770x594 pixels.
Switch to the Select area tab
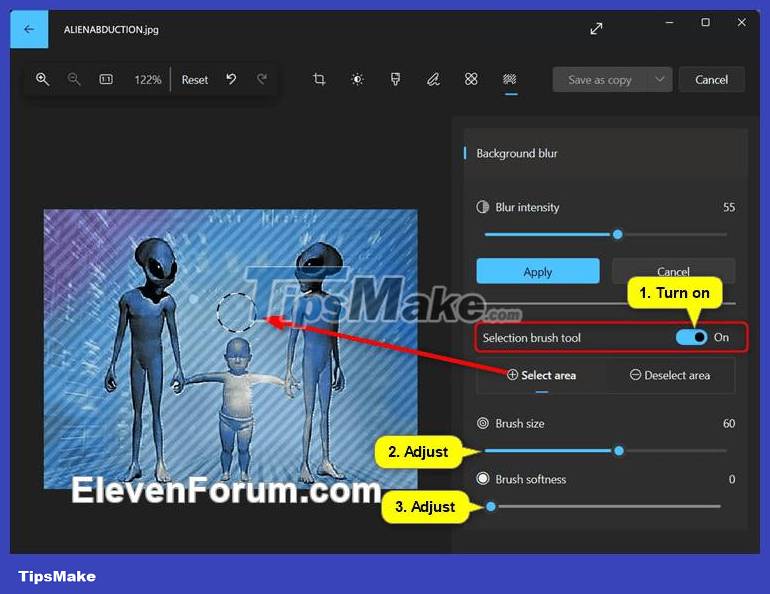click(542, 376)
